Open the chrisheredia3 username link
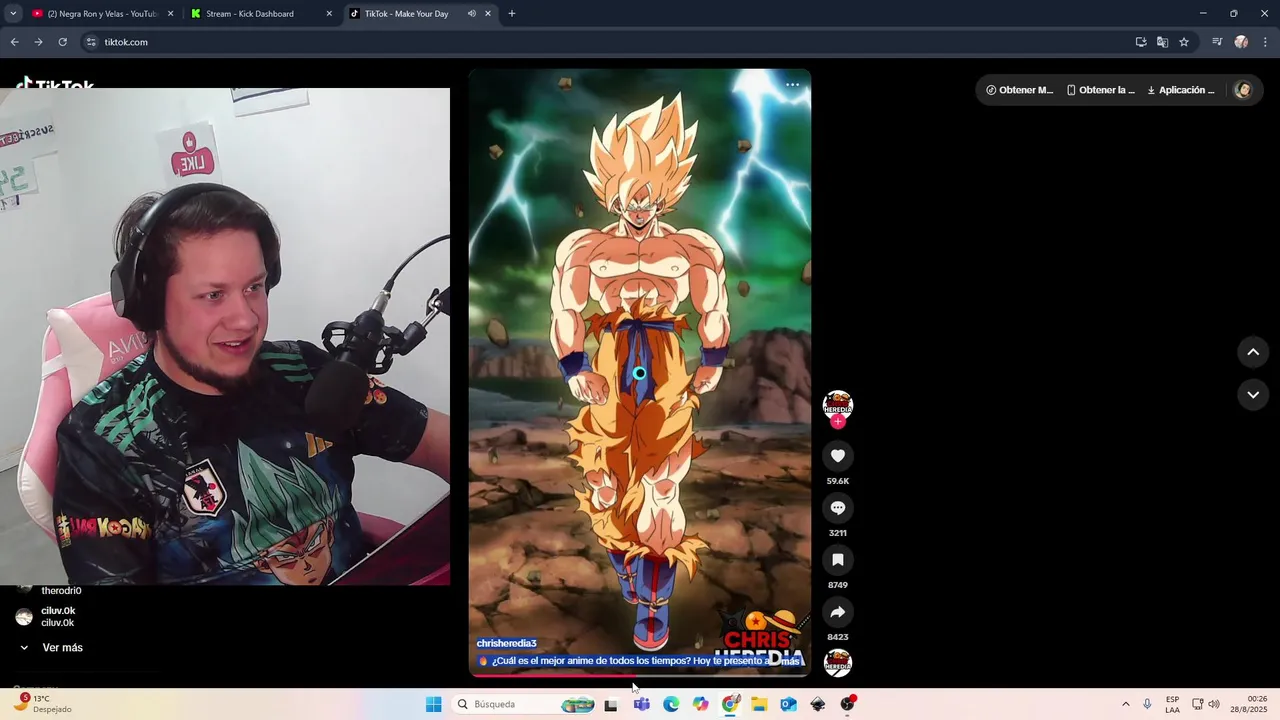1280x720 pixels. tap(506, 643)
